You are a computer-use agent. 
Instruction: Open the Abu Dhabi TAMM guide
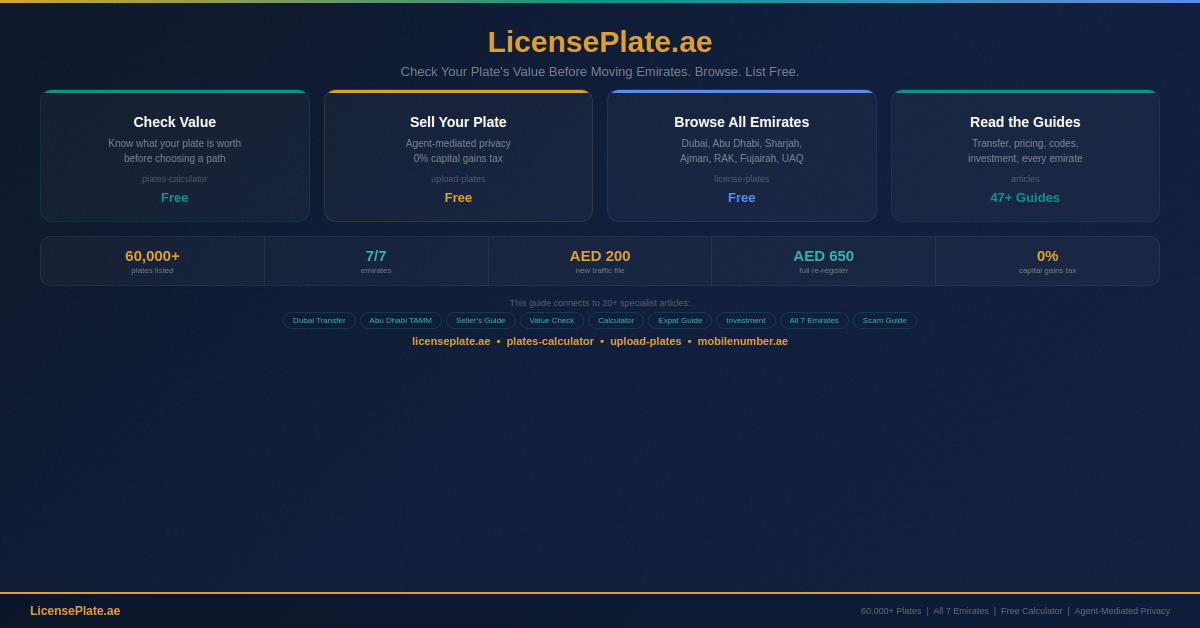pyautogui.click(x=400, y=320)
